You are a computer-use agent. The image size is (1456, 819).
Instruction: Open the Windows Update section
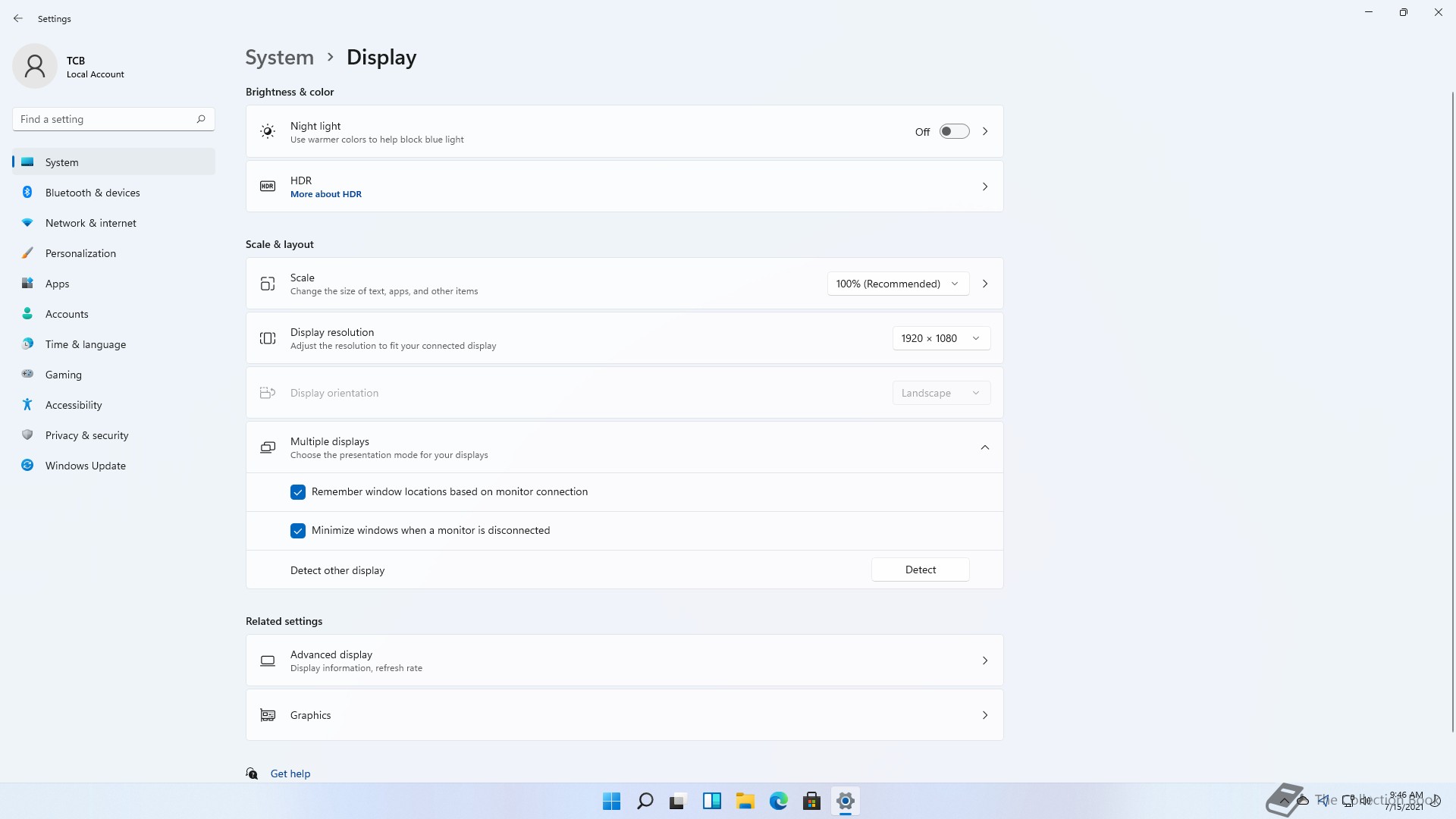click(85, 466)
